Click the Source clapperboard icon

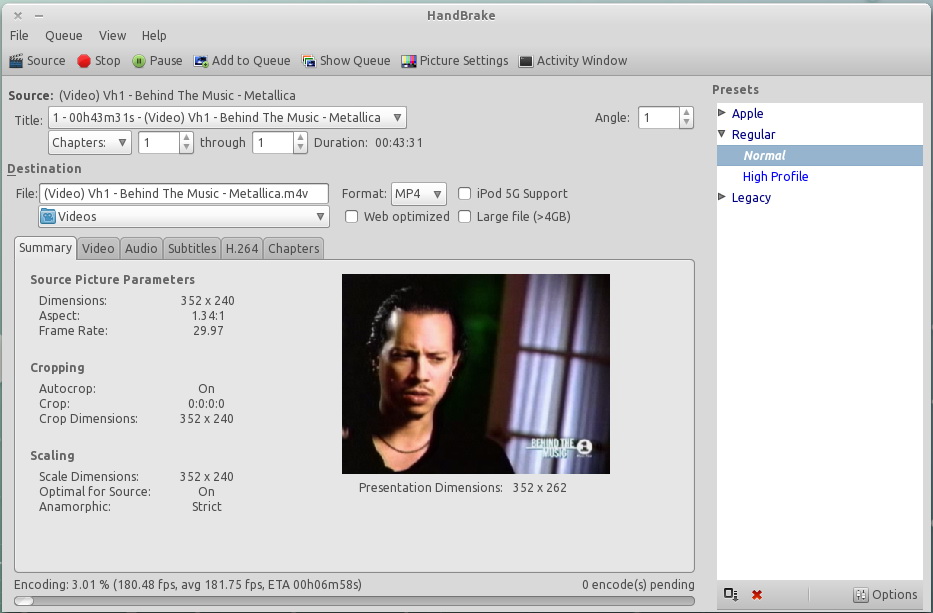(x=16, y=61)
